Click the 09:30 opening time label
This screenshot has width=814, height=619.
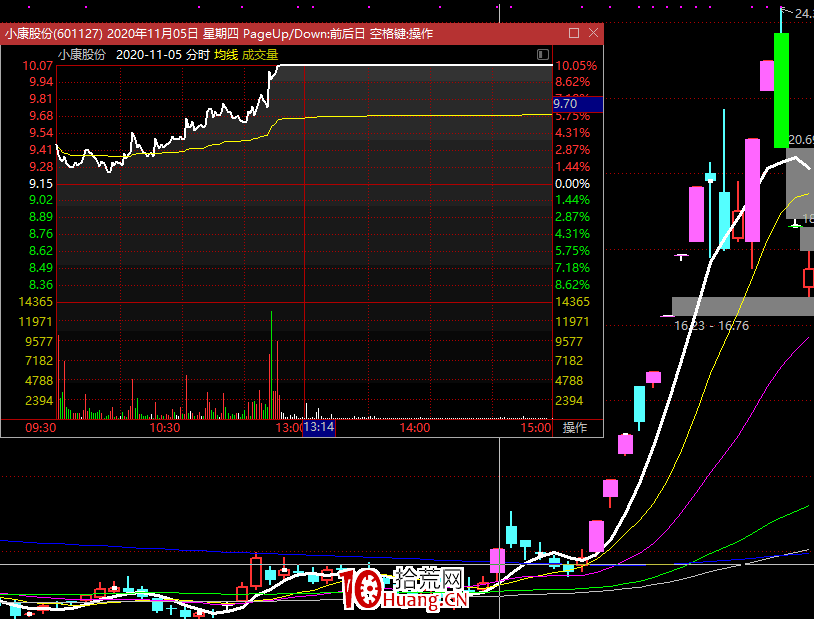(x=40, y=428)
